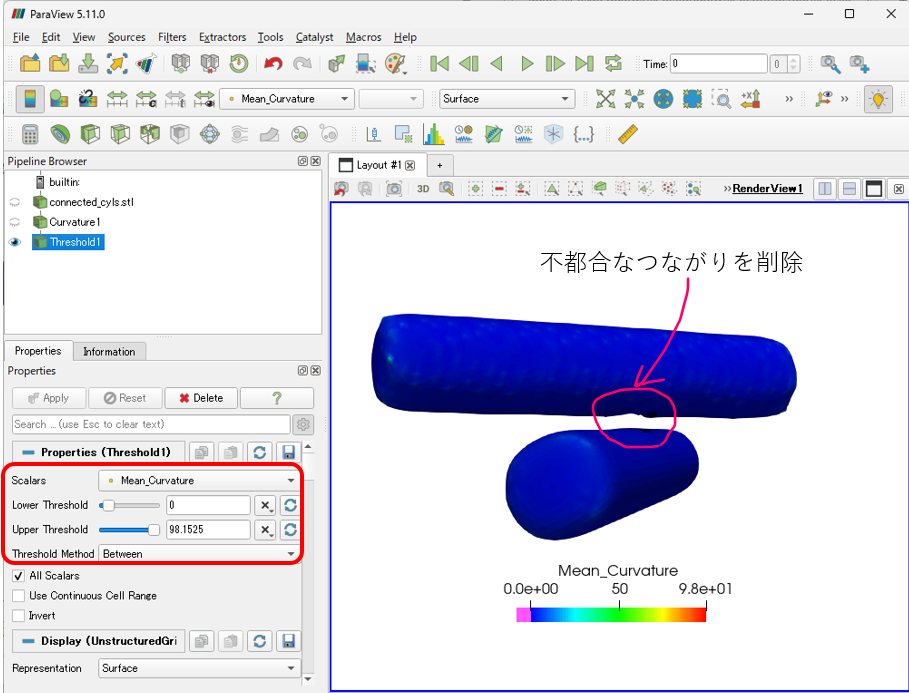909x693 pixels.
Task: Enable Use Continuous Cell Range checkbox
Action: pyautogui.click(x=19, y=596)
